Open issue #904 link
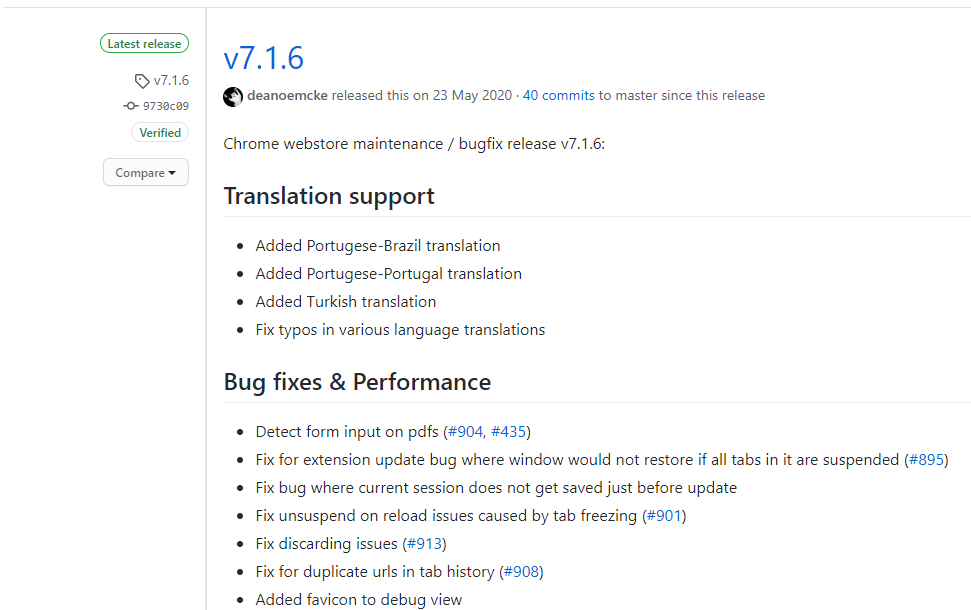Screen dimensions: 971x610 click(x=465, y=432)
